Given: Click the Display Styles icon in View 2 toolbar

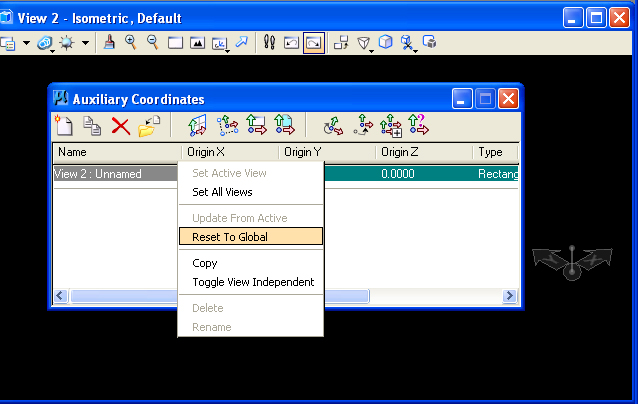Looking at the screenshot, I should tap(44, 43).
